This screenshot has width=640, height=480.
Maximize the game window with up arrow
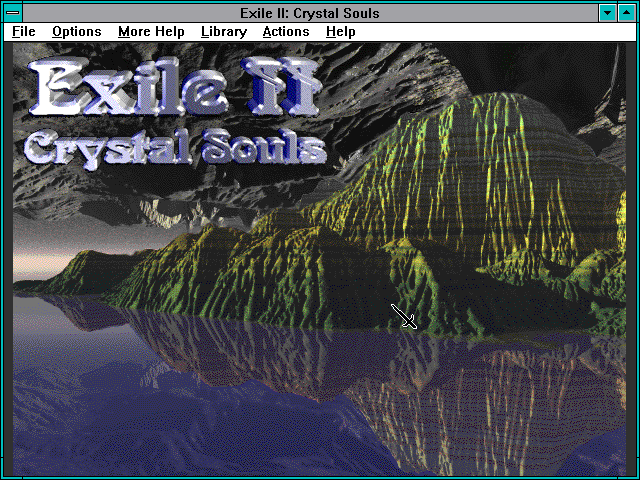(x=626, y=13)
